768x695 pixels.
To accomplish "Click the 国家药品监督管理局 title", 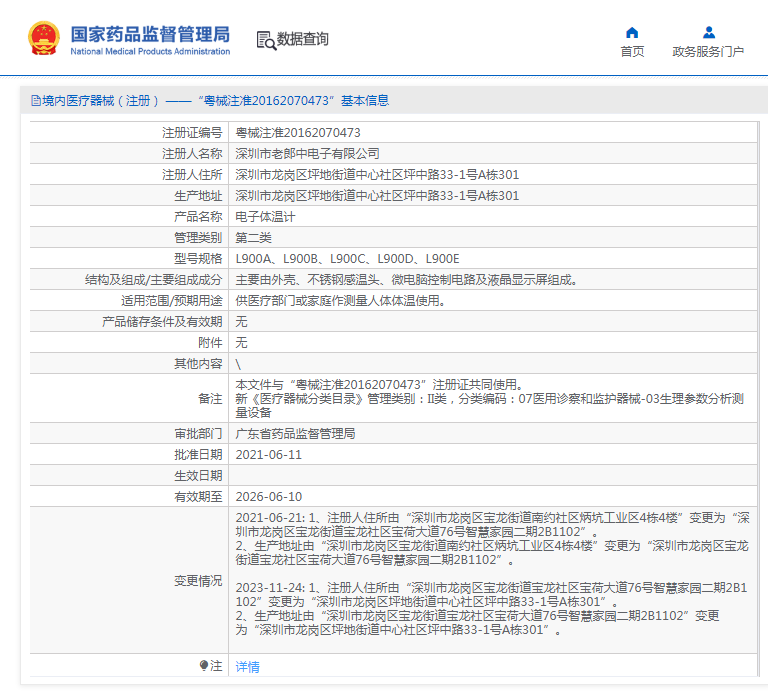I will click(150, 34).
